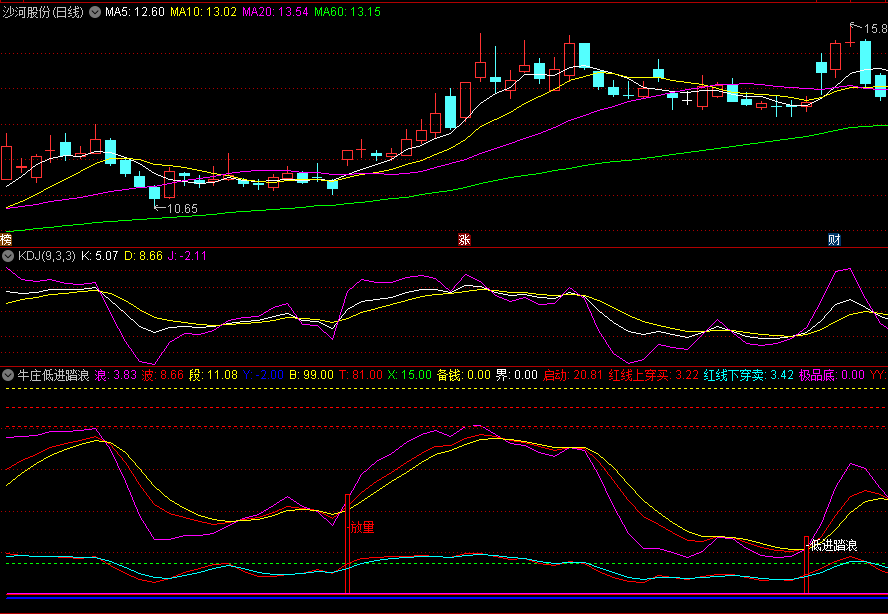Select the 段: 11.08 value
The image size is (888, 614).
(x=213, y=375)
